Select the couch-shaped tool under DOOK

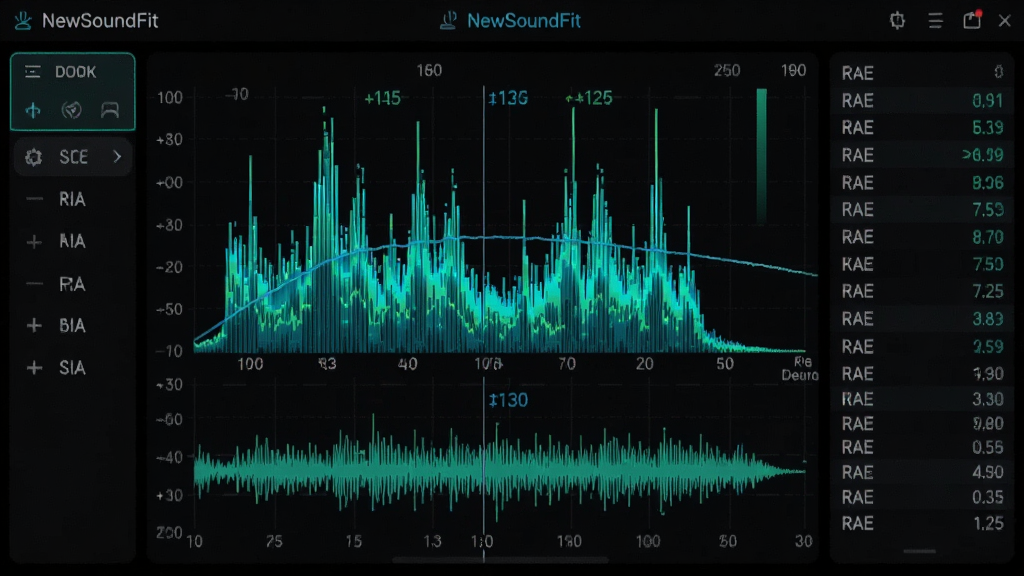pos(110,110)
